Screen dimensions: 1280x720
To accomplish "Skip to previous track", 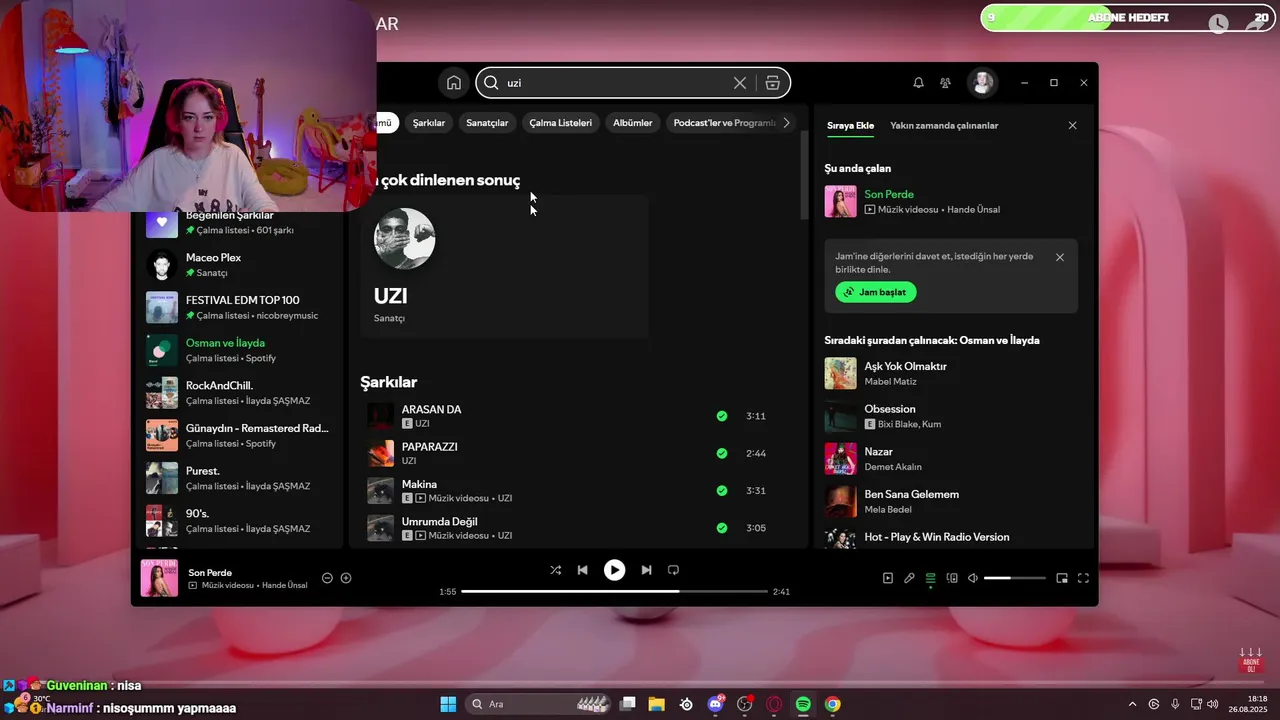I will [582, 570].
